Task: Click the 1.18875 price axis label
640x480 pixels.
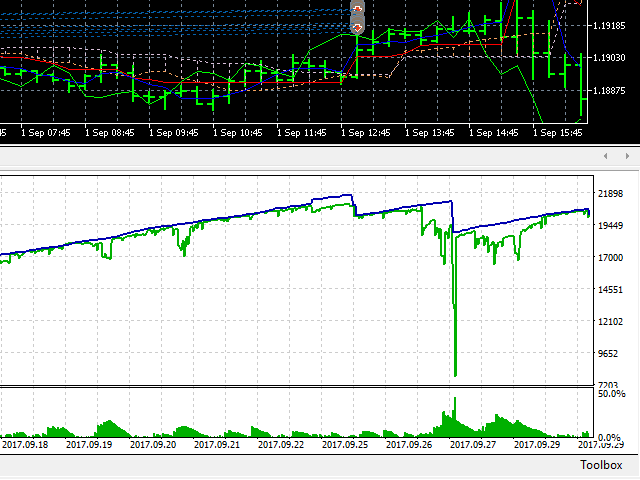Action: pos(612,91)
